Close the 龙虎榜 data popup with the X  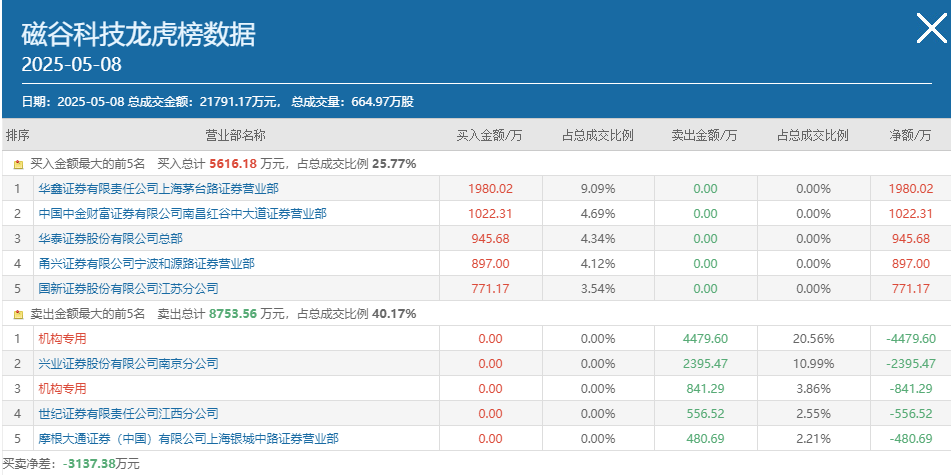[931, 29]
